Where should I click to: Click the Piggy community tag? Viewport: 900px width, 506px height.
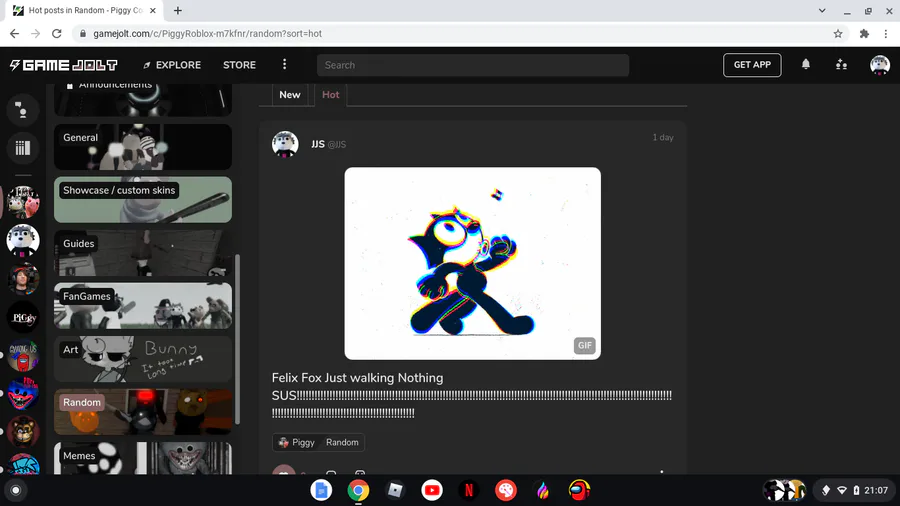click(297, 442)
